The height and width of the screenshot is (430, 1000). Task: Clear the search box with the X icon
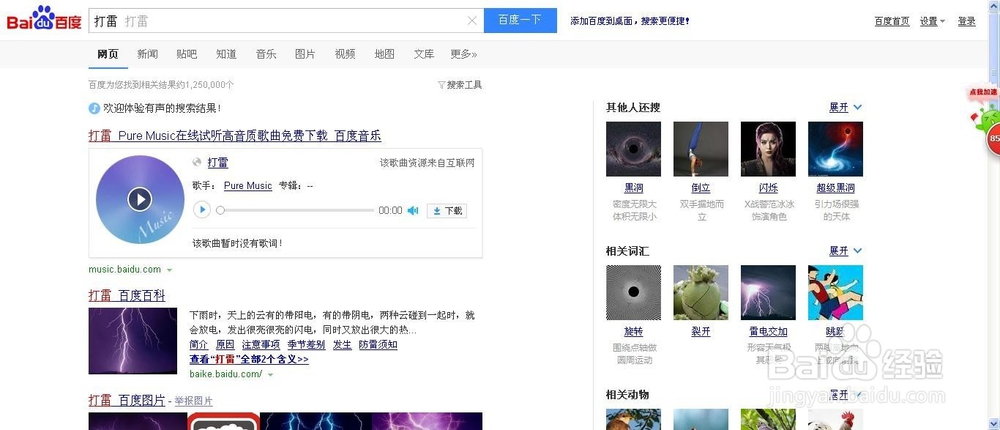click(x=472, y=20)
